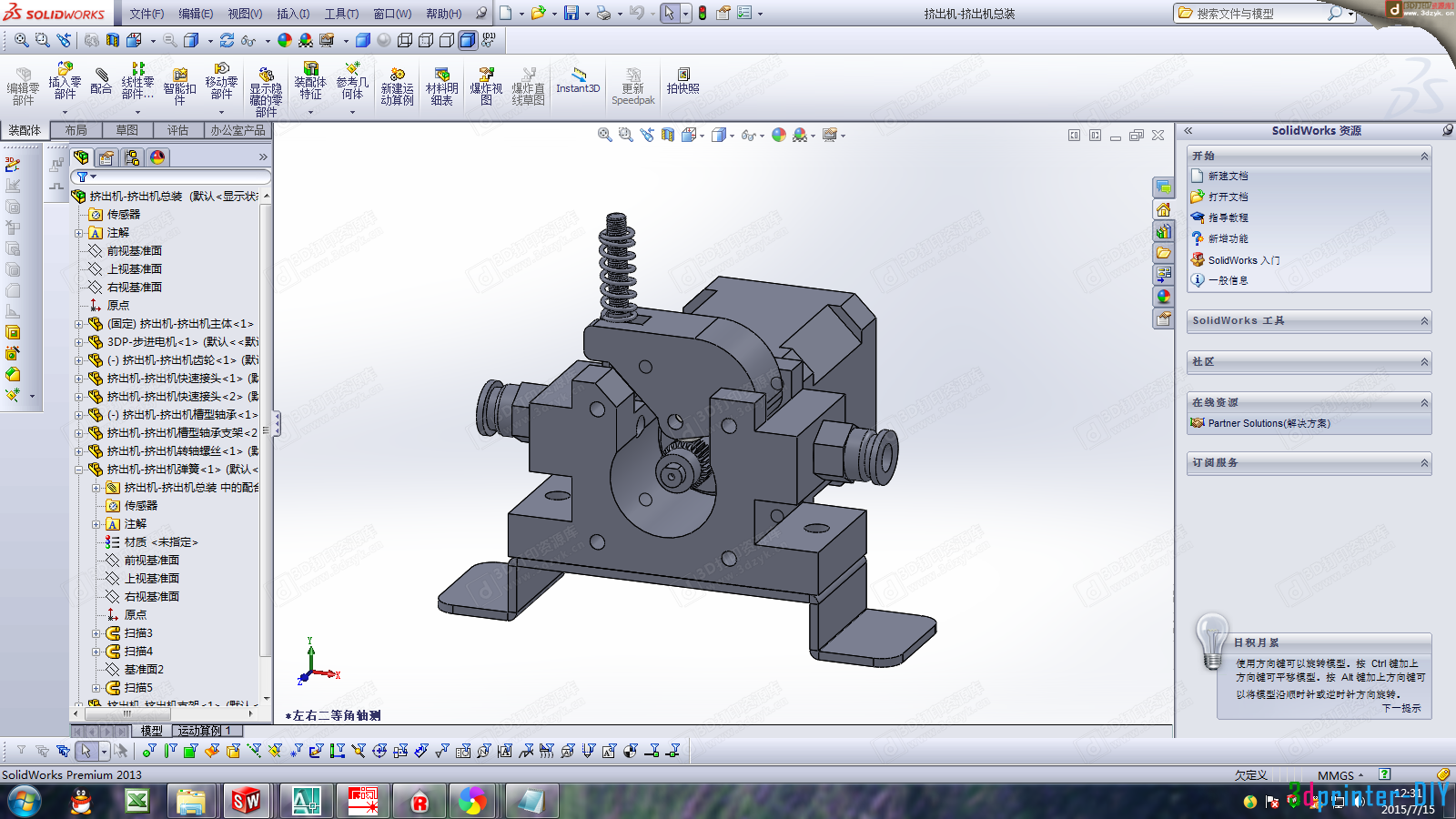
Task: Click the 搜索文件与模型 search field
Action: (1256, 14)
